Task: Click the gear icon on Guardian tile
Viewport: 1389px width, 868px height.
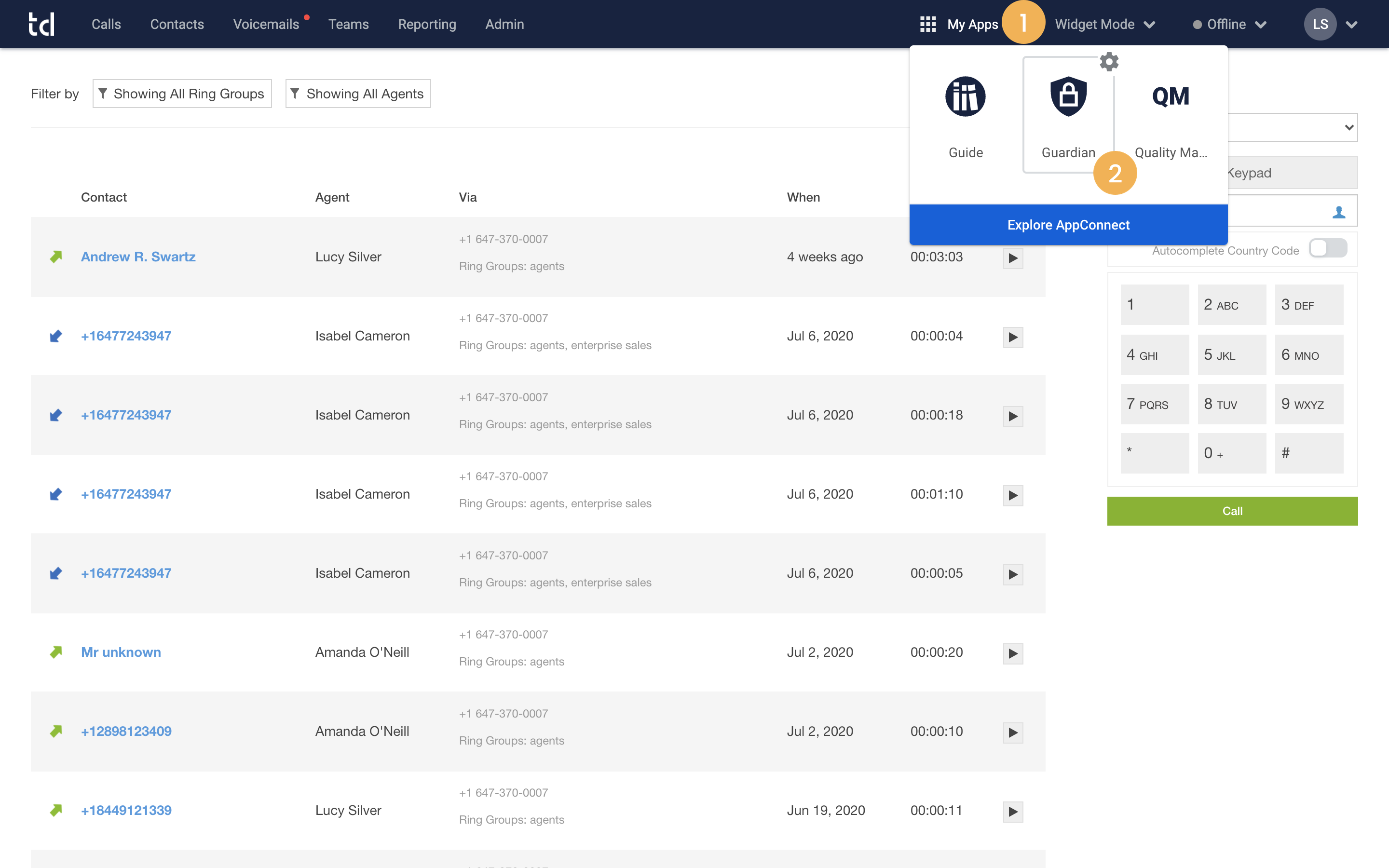Action: click(x=1109, y=61)
